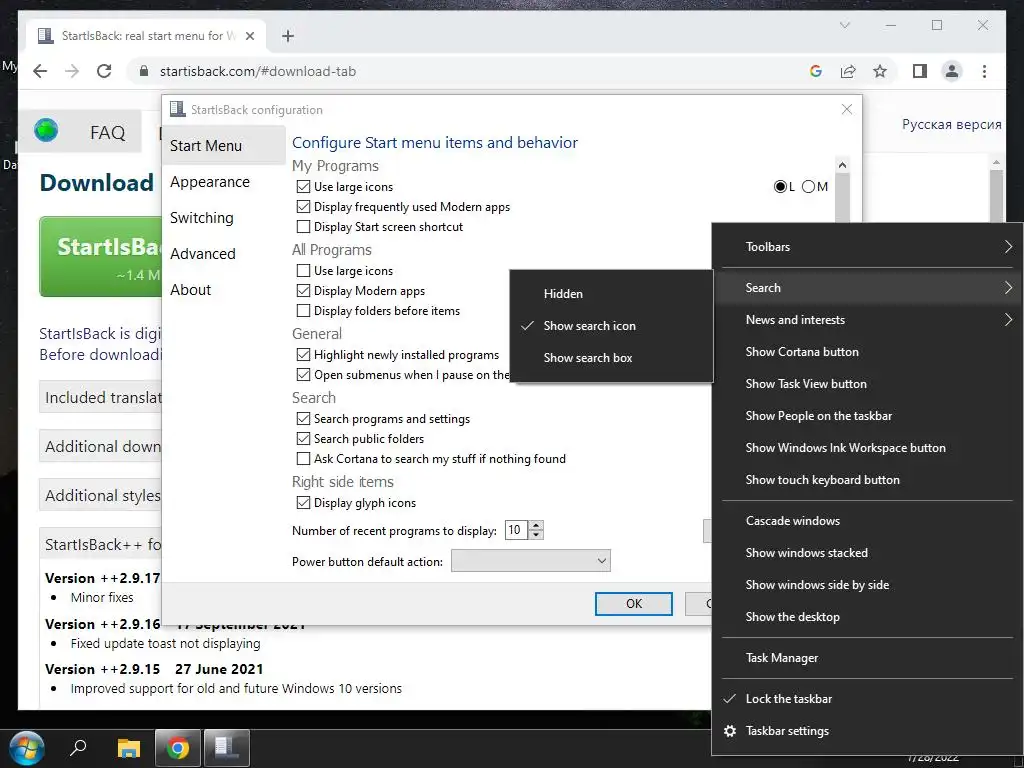This screenshot has height=768, width=1024.
Task: Bookmark this page with star icon
Action: pyautogui.click(x=880, y=71)
